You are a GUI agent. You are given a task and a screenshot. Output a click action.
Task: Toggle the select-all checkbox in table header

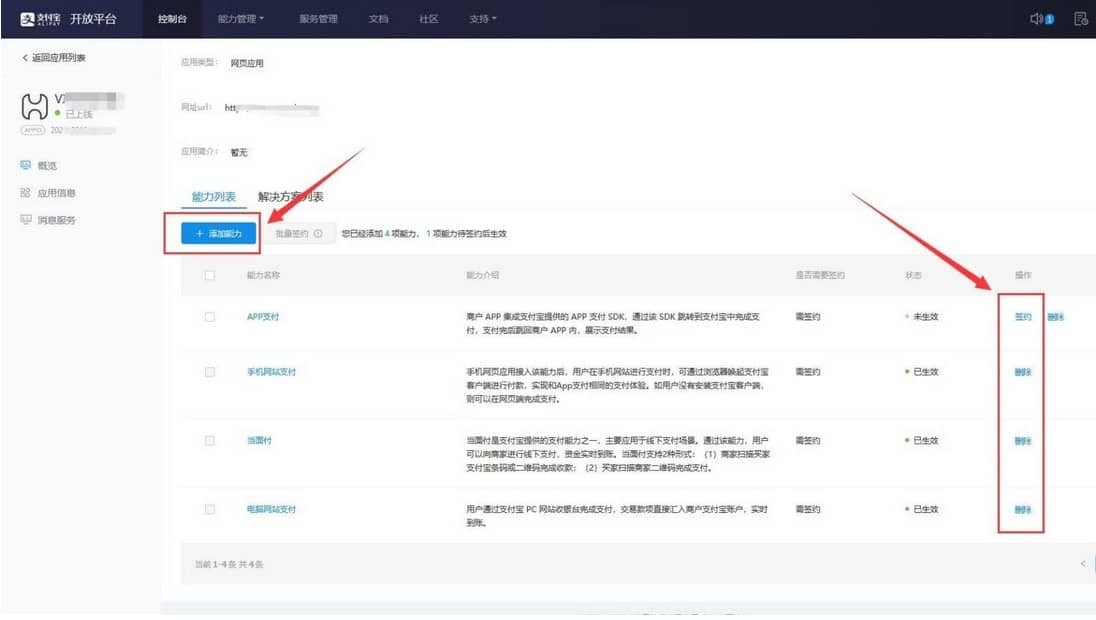(210, 275)
